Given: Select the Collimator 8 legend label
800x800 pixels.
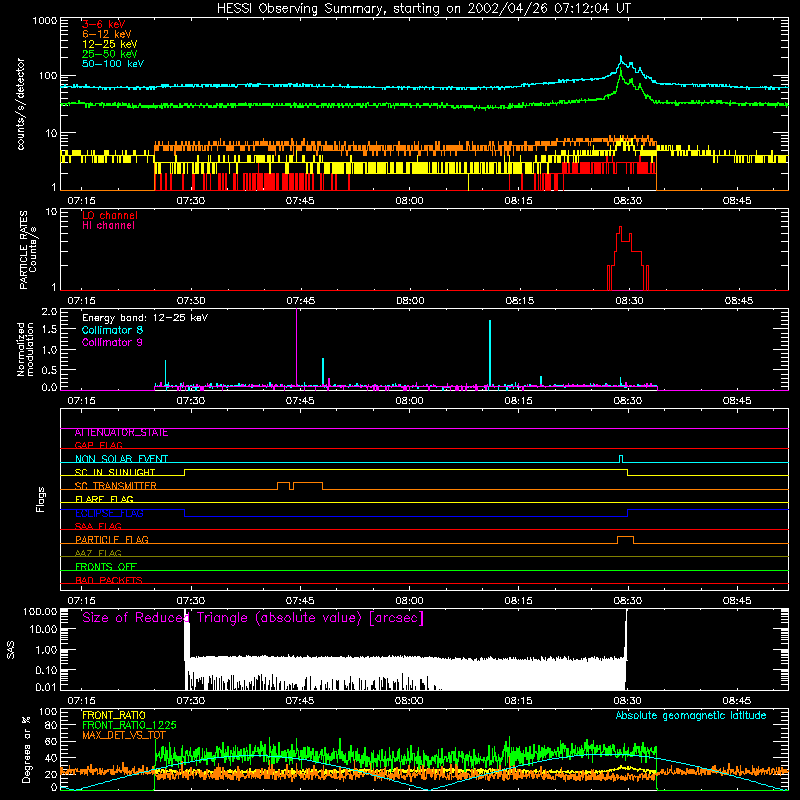Looking at the screenshot, I should tap(112, 330).
